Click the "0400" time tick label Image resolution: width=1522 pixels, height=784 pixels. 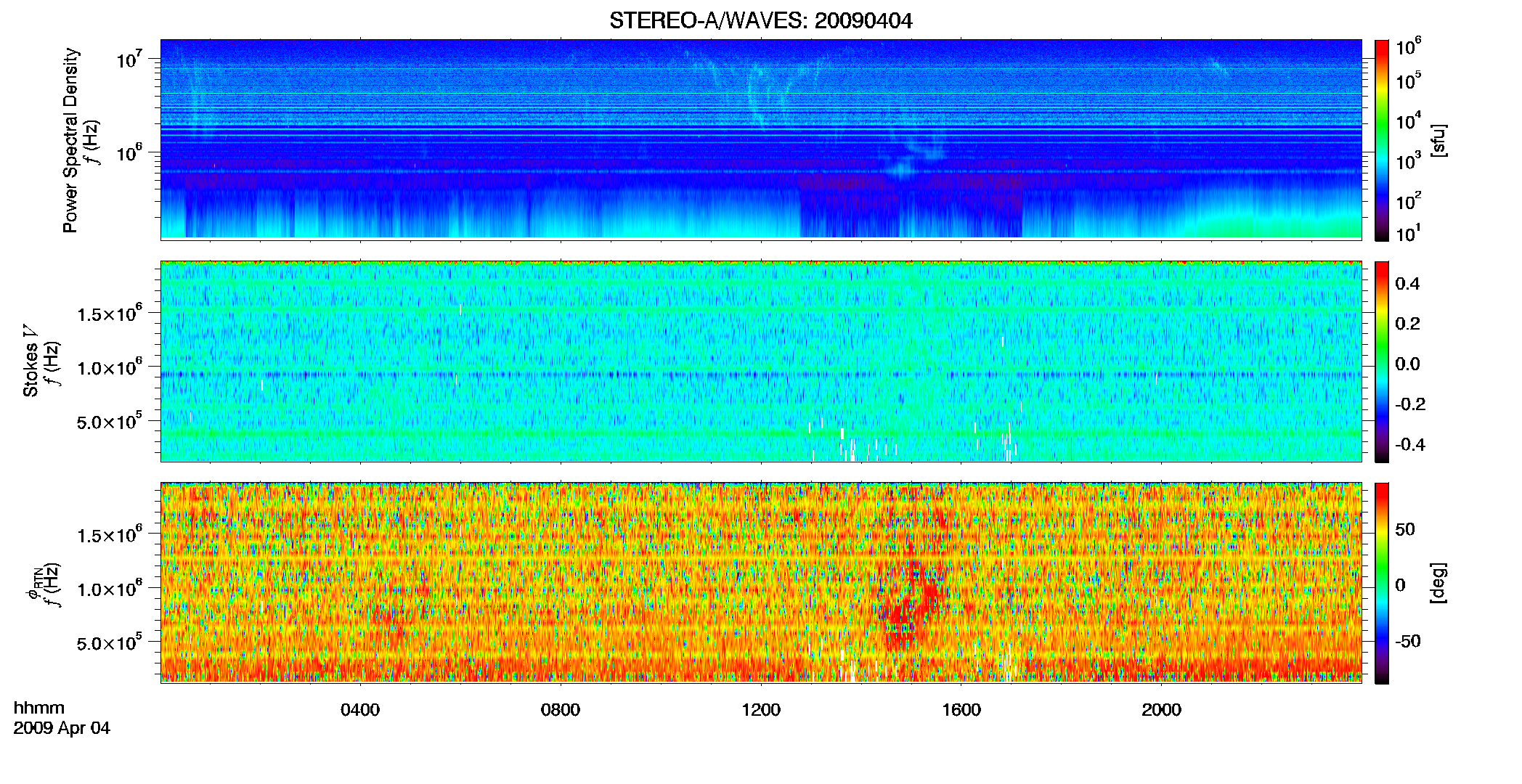click(360, 709)
